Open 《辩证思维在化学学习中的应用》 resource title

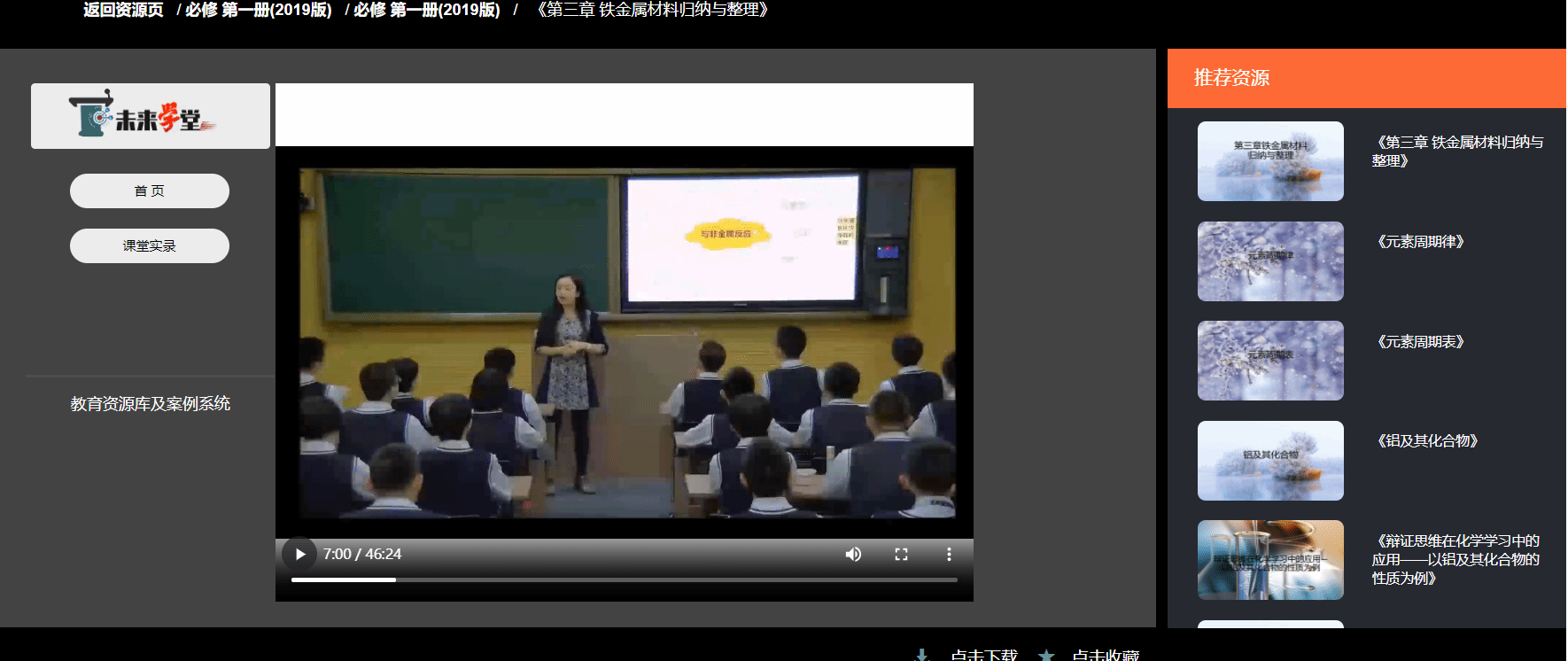point(1455,559)
